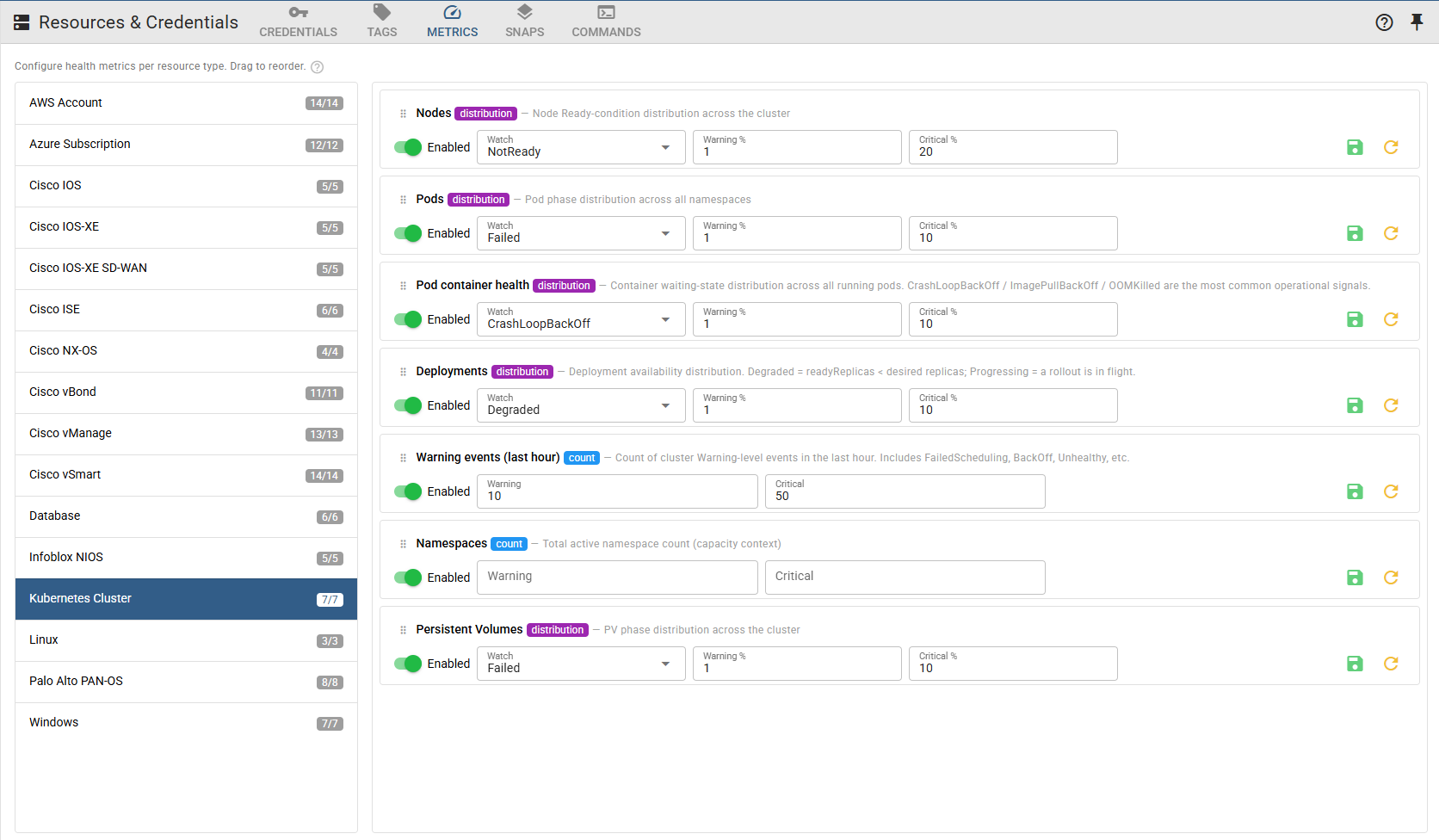This screenshot has height=840, width=1439.
Task: Save the Deployments metric settings
Action: [1355, 405]
